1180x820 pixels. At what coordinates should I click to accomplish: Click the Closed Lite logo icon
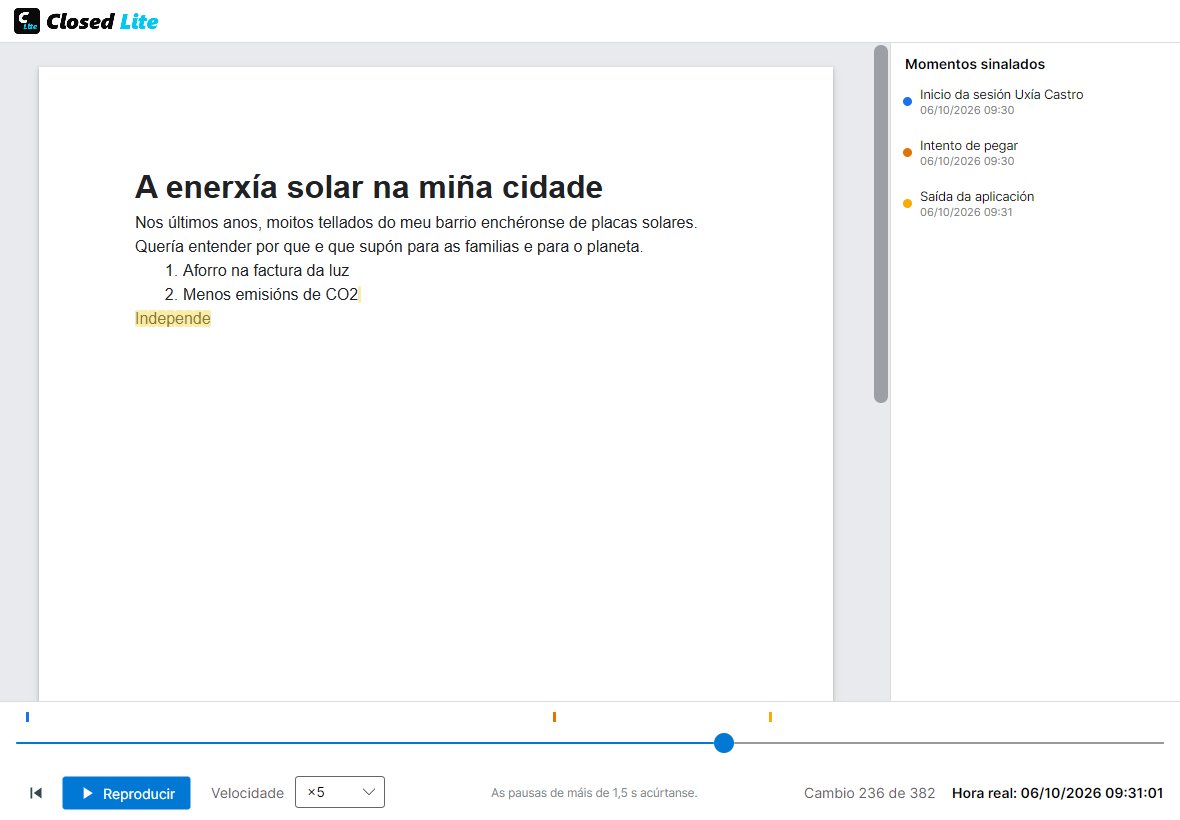27,21
